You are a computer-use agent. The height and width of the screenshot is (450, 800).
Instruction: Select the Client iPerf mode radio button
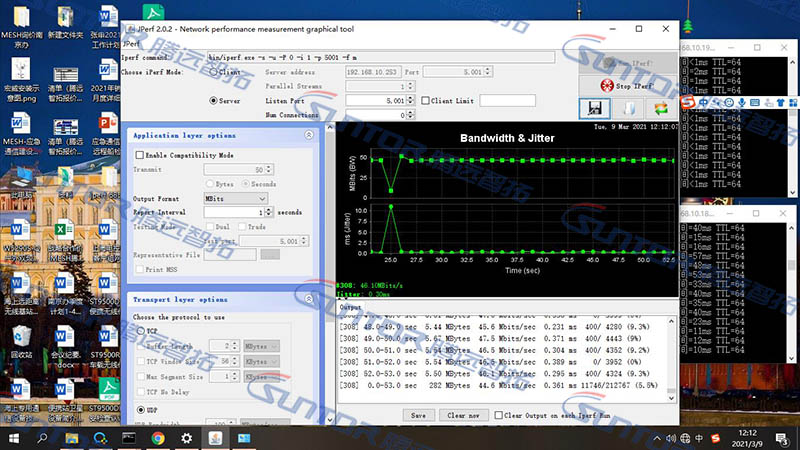click(x=212, y=73)
